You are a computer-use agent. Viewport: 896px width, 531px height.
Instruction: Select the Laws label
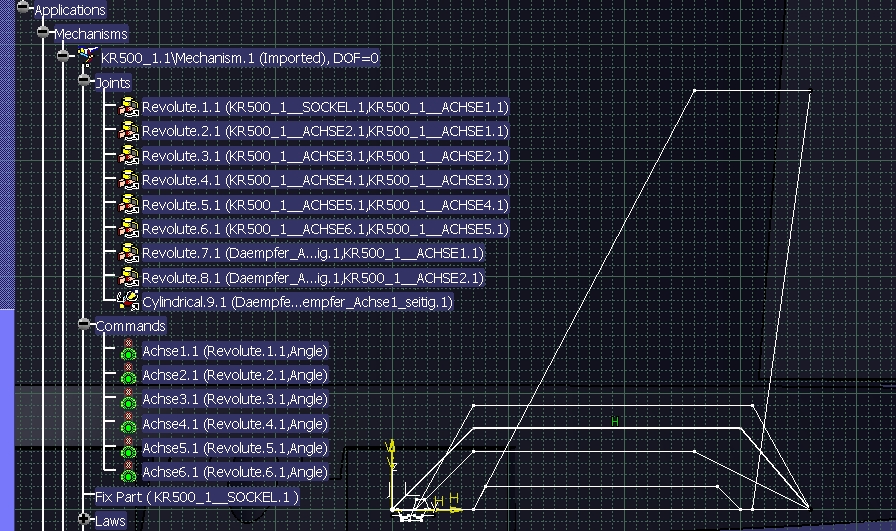tap(110, 521)
